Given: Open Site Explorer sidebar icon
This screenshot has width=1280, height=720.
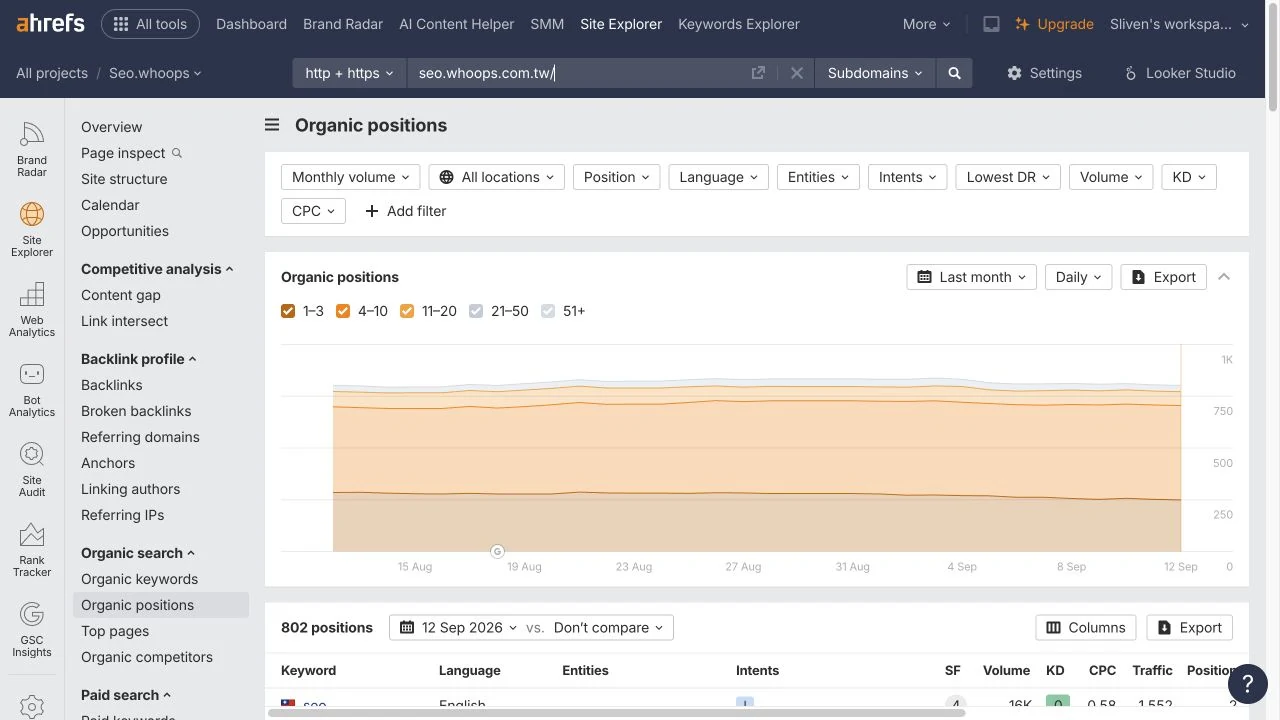Looking at the screenshot, I should coord(32,230).
